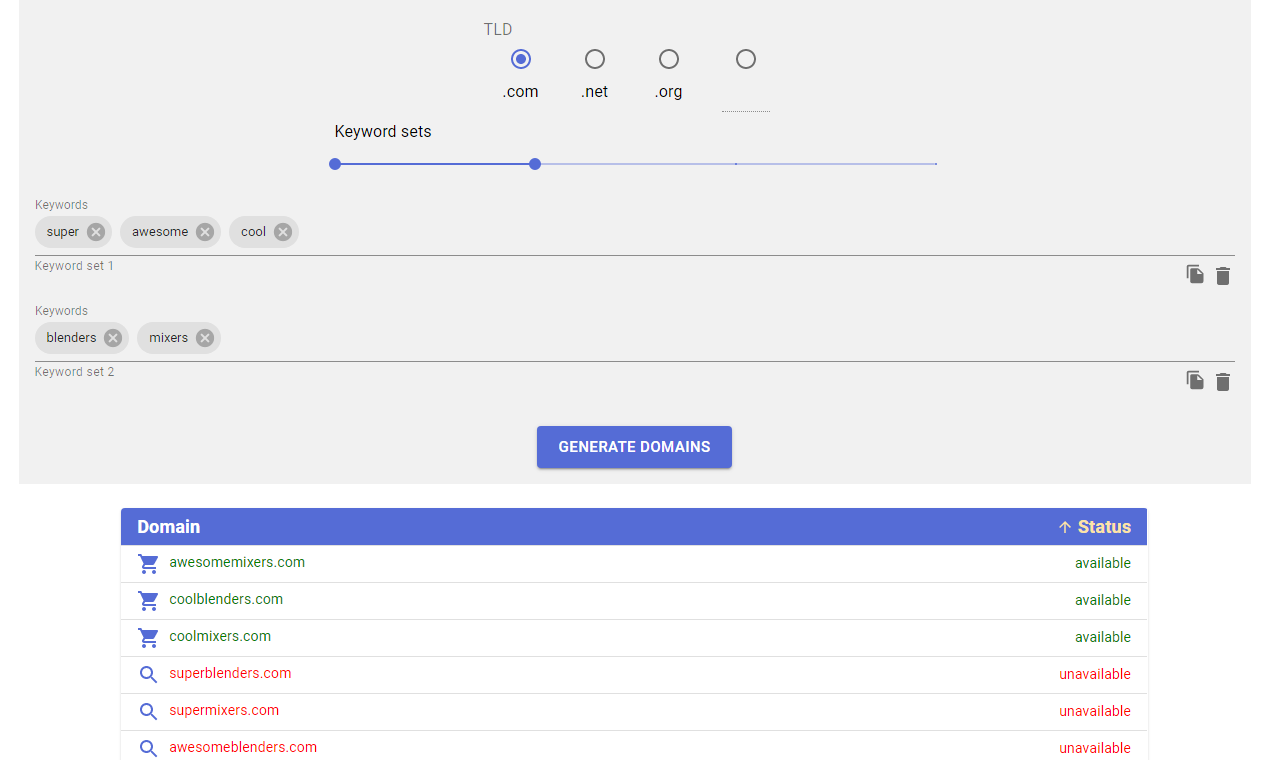This screenshot has width=1270, height=760.
Task: Click the cart icon beside coolblenders.com
Action: point(148,600)
